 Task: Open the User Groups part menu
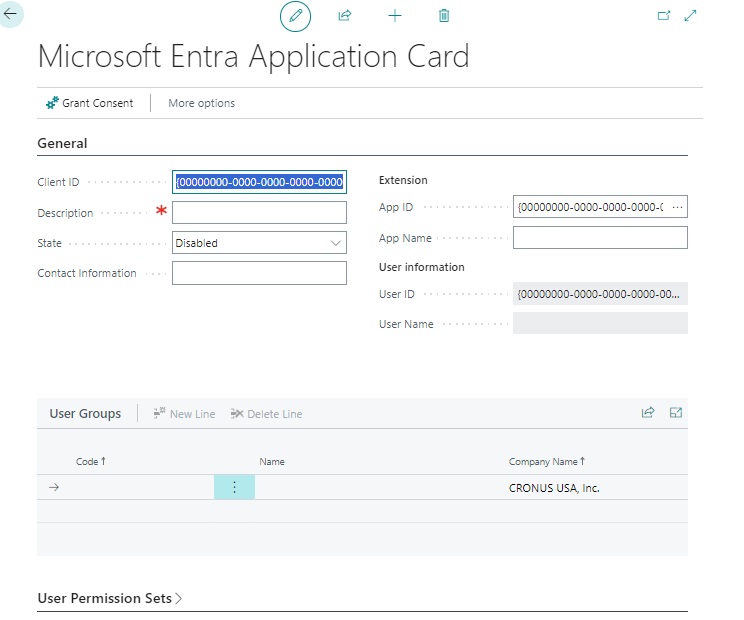coord(85,414)
